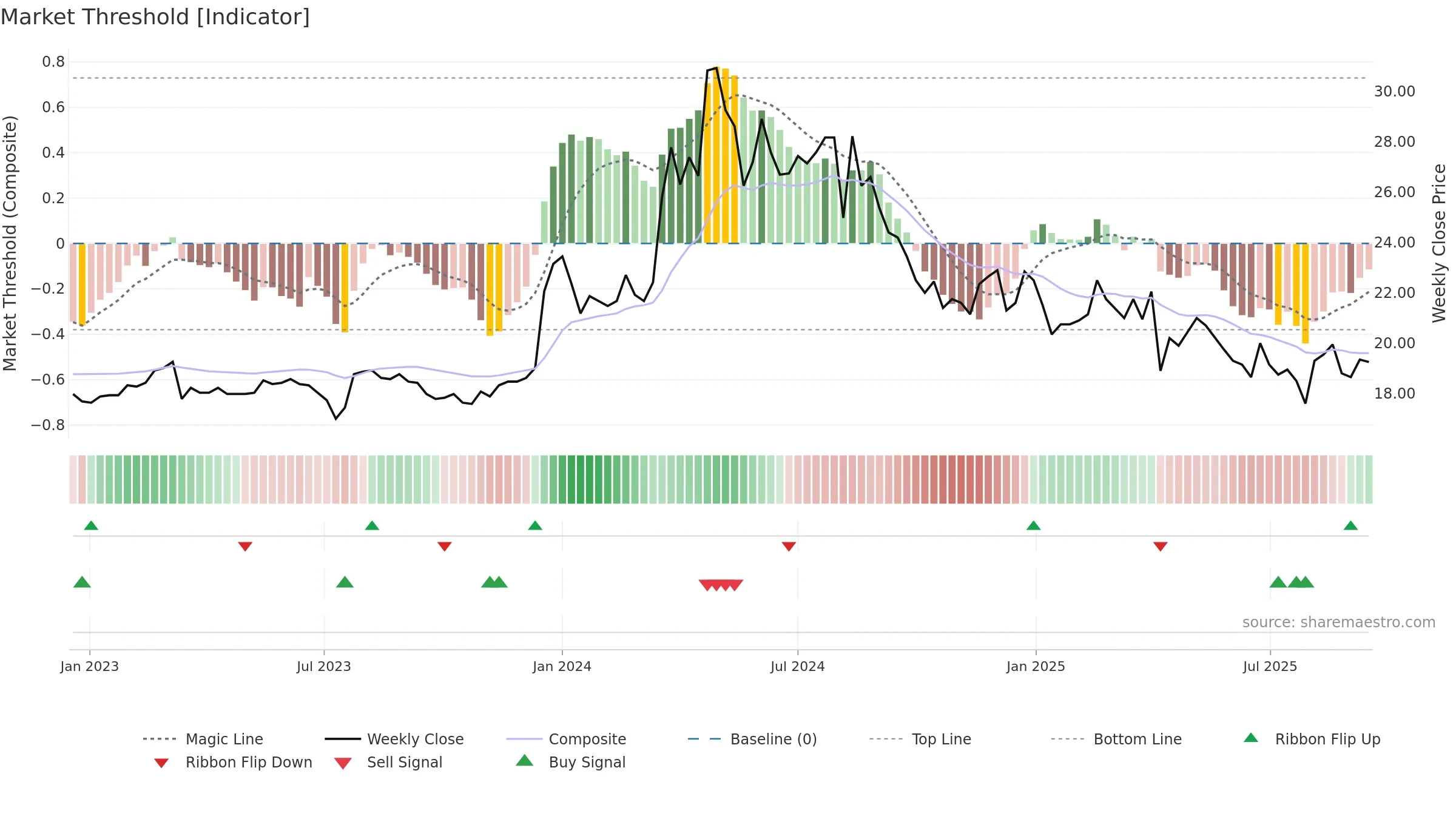1456x819 pixels.
Task: Click the ribbon flip up marker before Jan 2024
Action: 535,525
